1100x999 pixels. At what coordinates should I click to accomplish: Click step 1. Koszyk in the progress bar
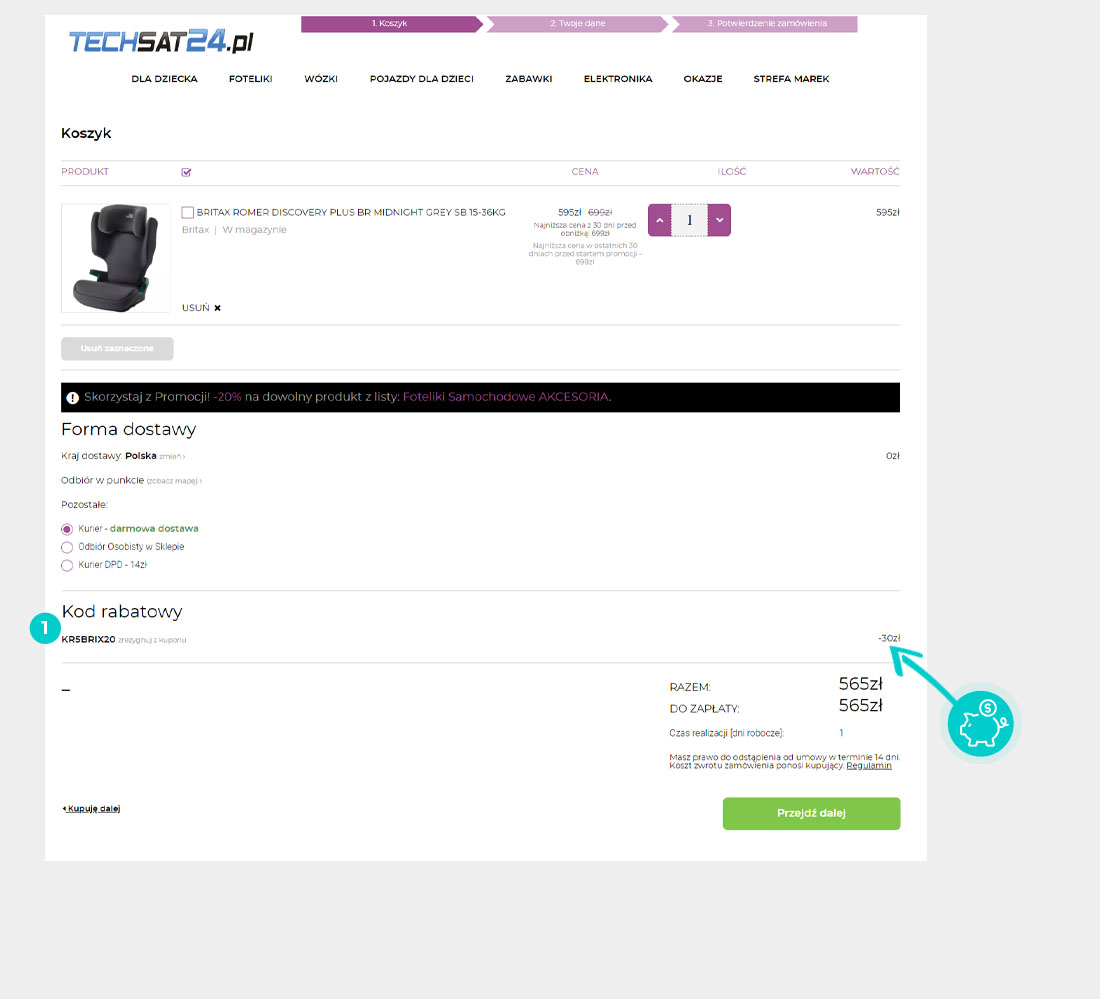click(x=390, y=24)
